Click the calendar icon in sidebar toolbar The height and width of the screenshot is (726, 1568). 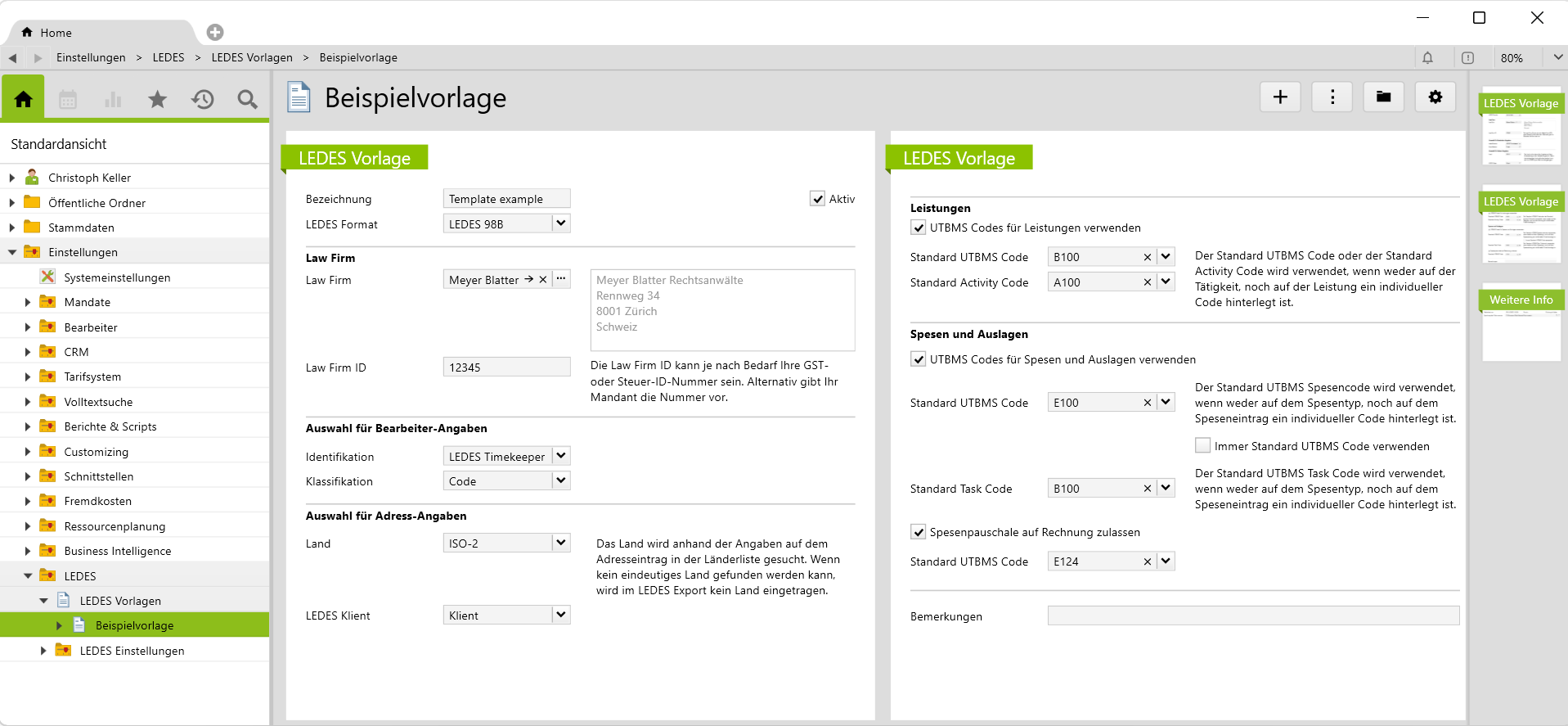[x=68, y=100]
